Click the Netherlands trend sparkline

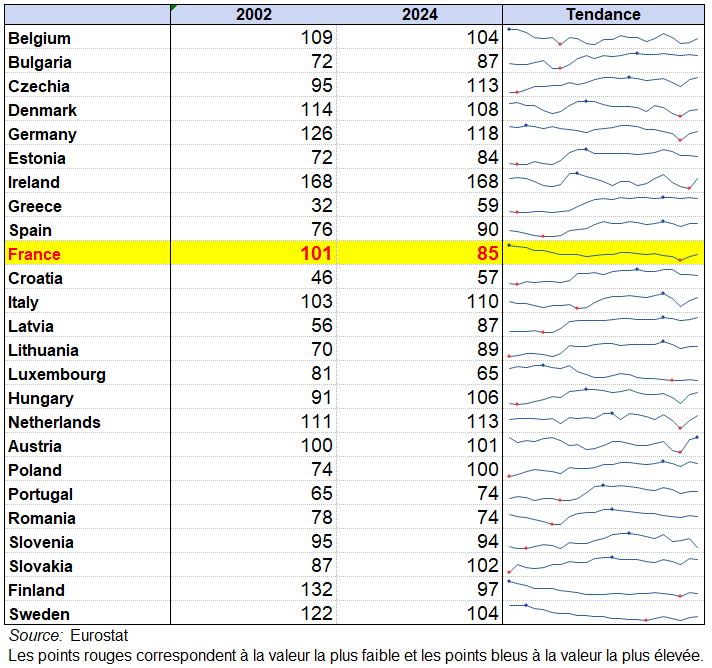(x=603, y=420)
